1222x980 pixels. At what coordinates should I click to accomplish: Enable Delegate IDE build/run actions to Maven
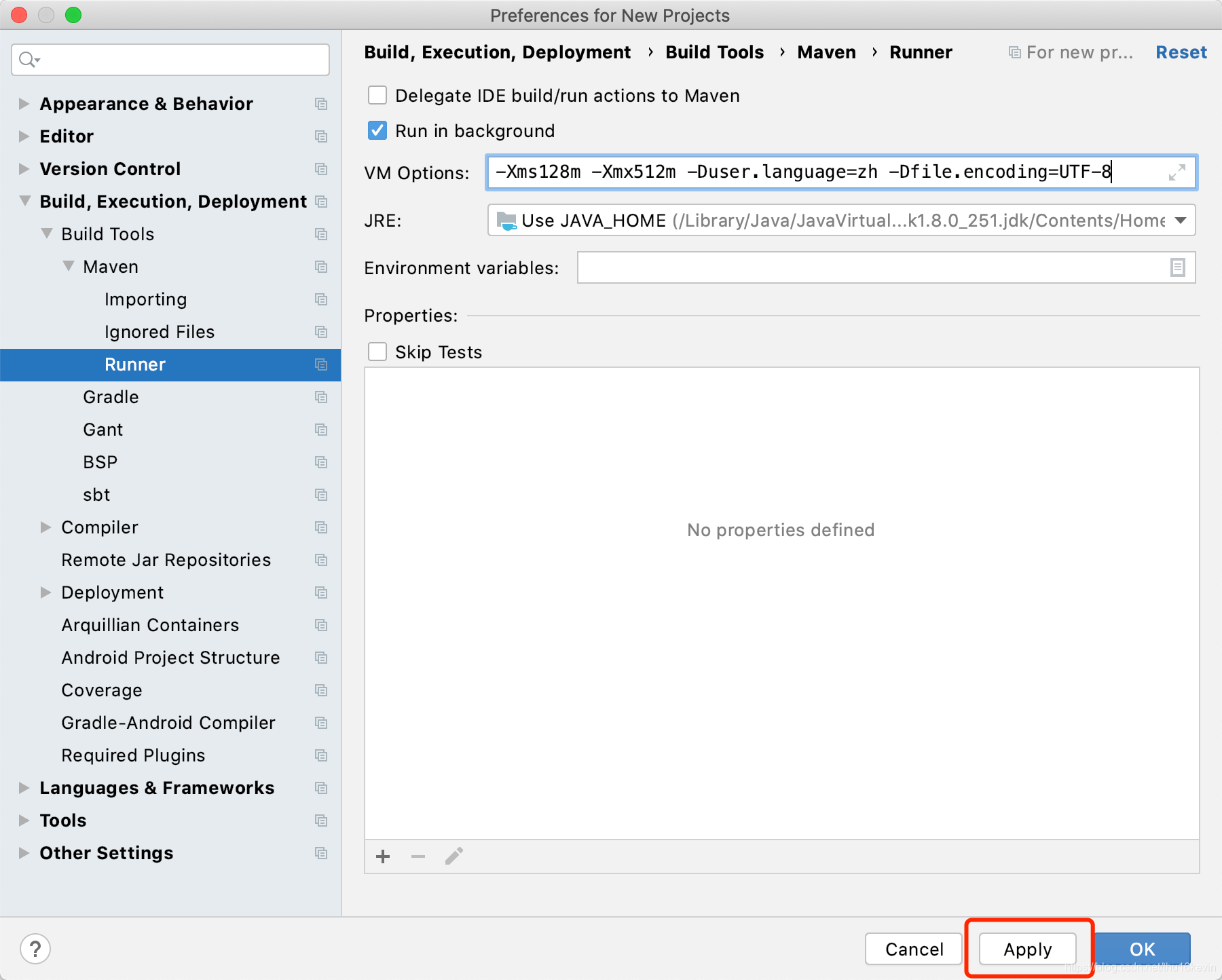click(377, 95)
